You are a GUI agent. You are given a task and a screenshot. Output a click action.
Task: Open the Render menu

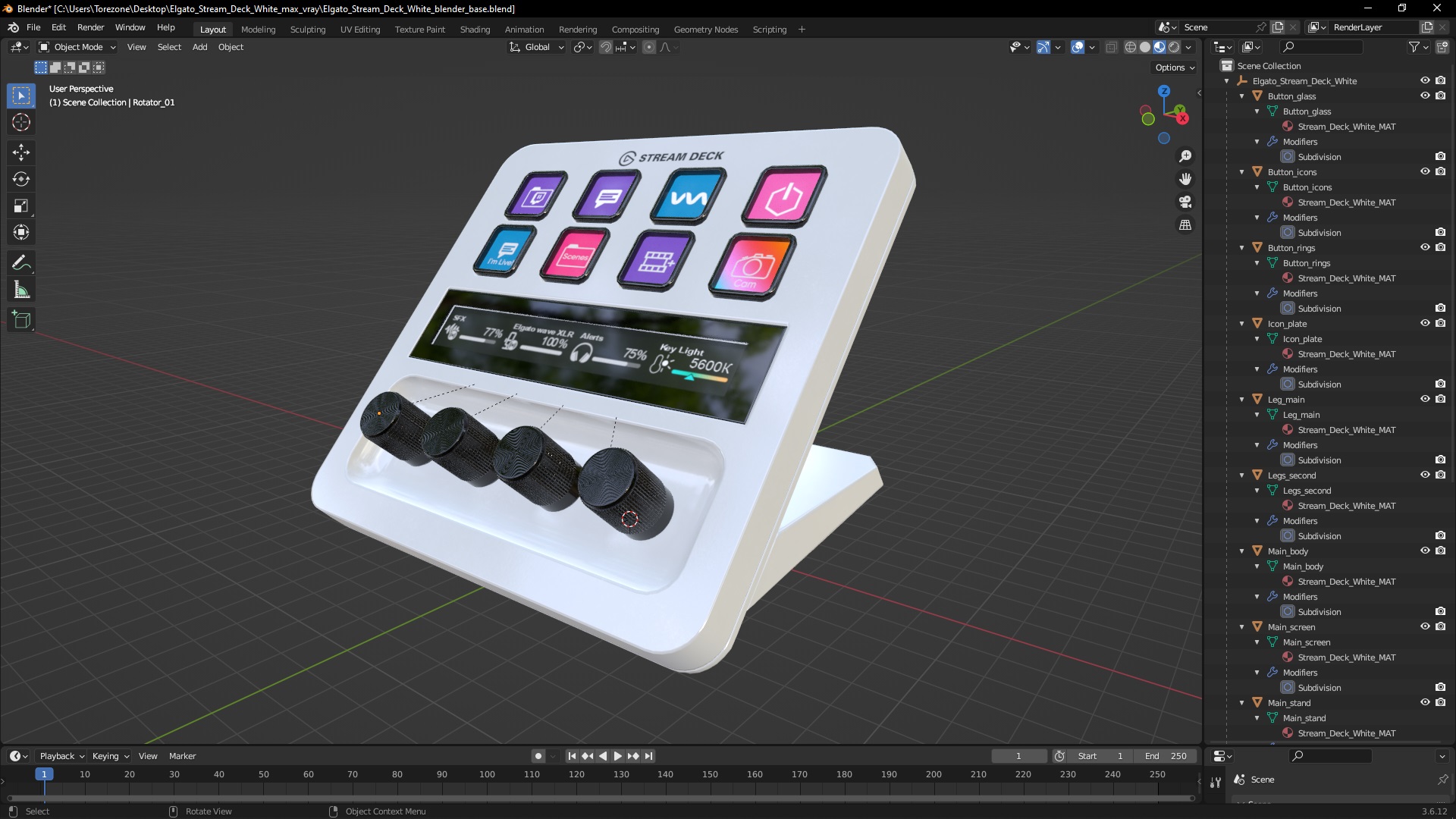(x=90, y=27)
